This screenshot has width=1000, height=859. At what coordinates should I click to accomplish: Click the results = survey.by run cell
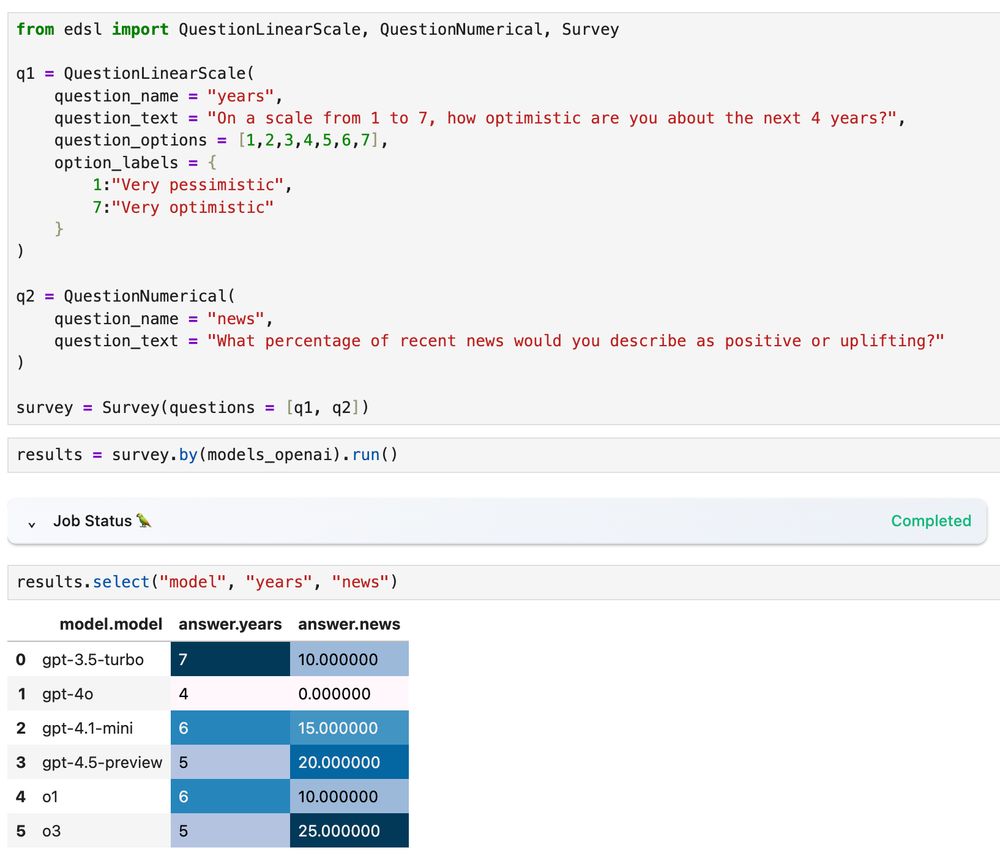coord(504,455)
